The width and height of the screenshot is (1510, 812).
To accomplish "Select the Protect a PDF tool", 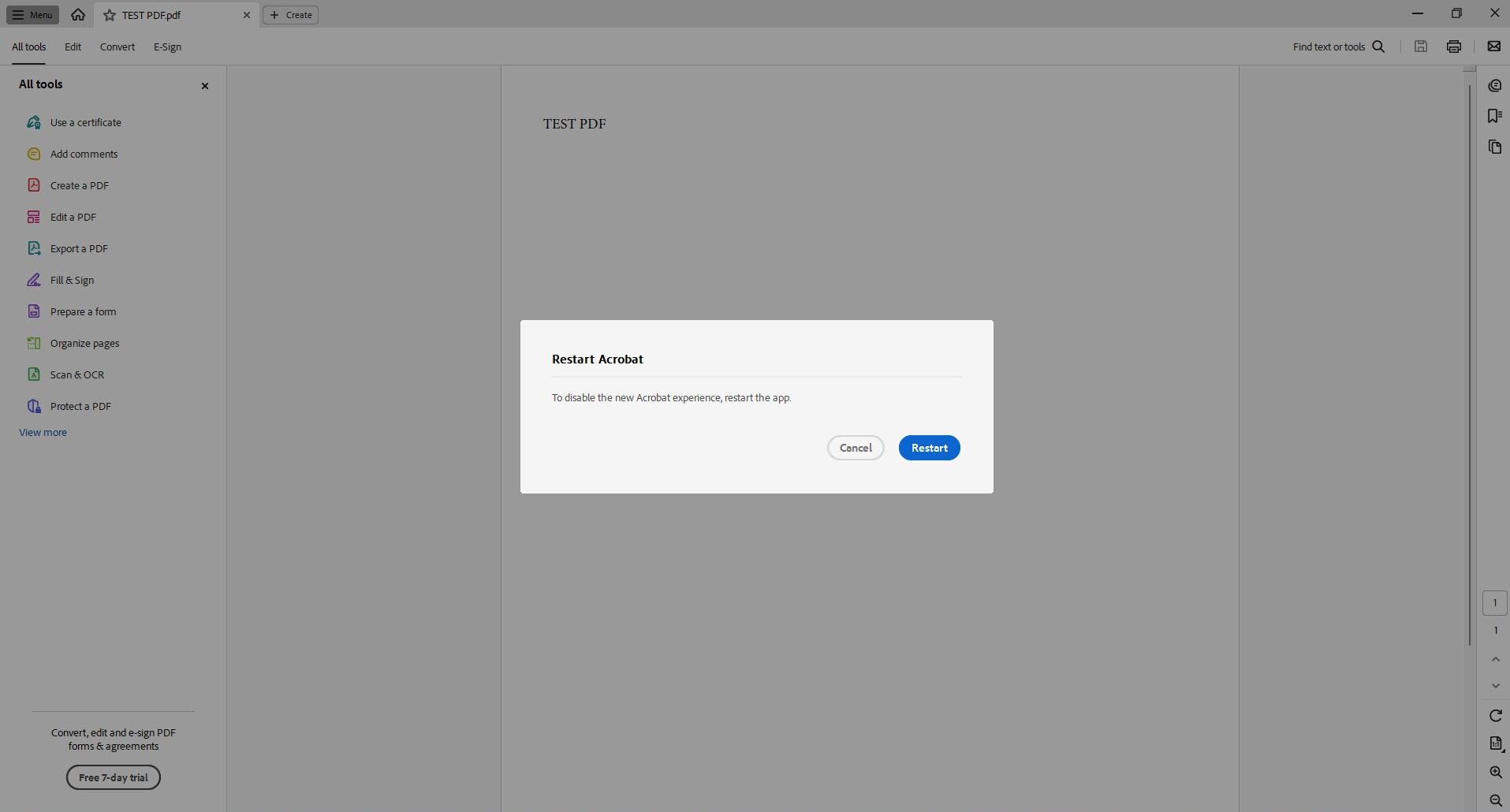I will click(69, 406).
